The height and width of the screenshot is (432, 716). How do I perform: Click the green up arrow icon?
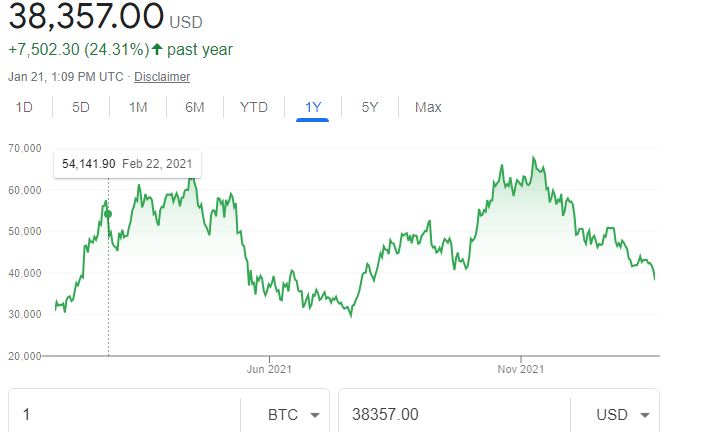[x=159, y=49]
